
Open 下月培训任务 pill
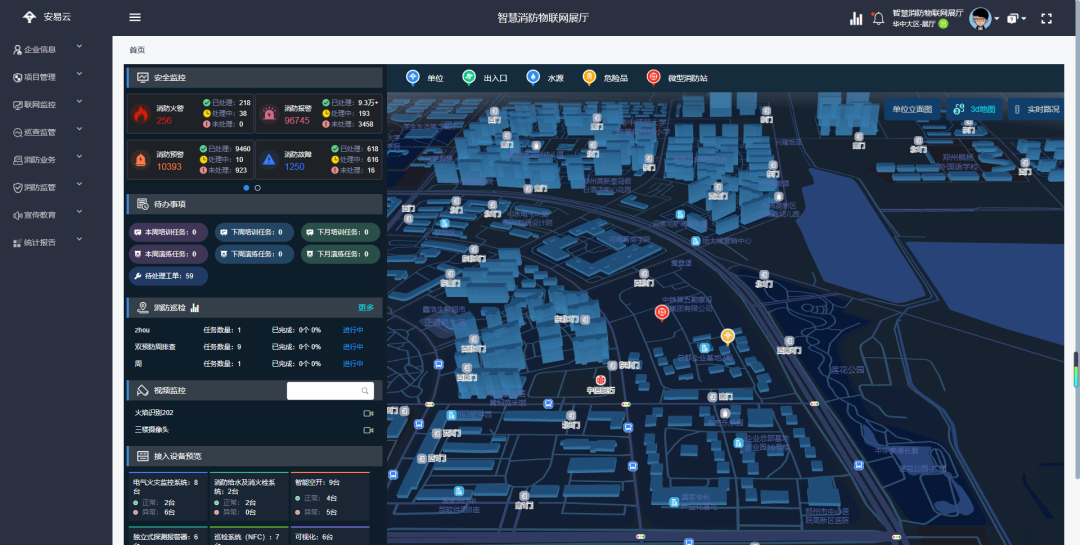pos(340,232)
